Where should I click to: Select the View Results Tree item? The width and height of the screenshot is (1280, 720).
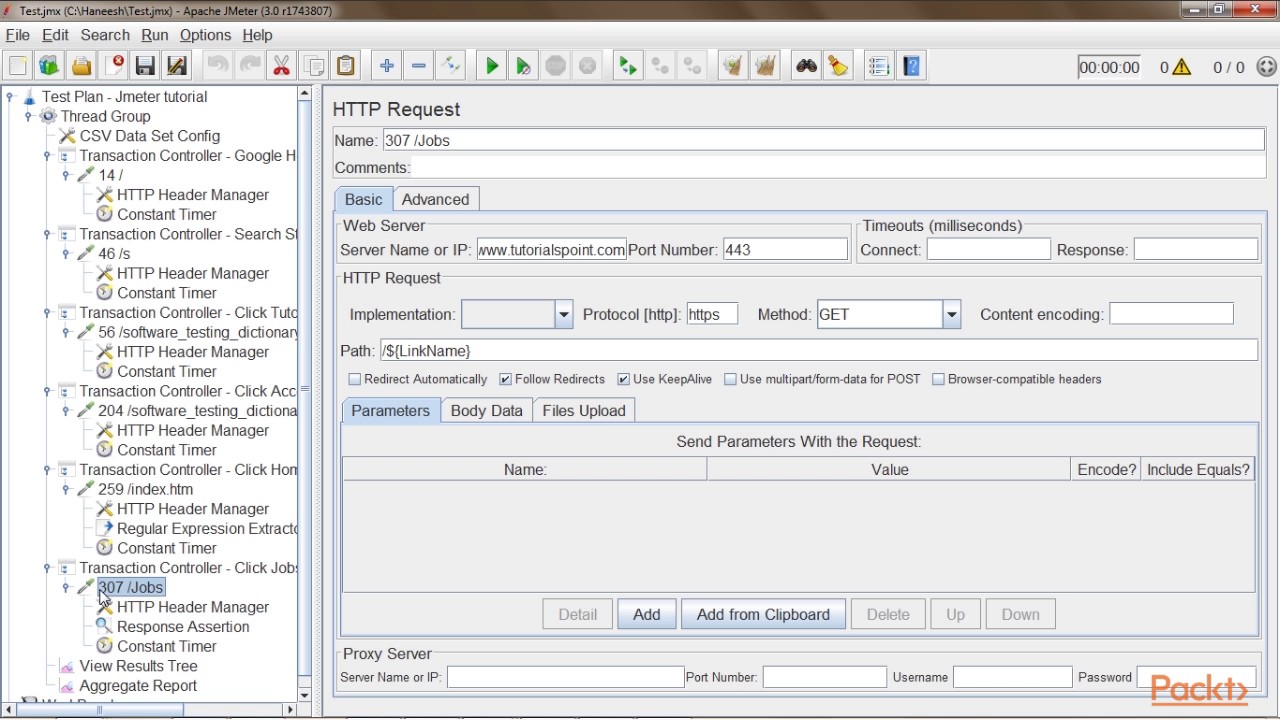pos(138,666)
